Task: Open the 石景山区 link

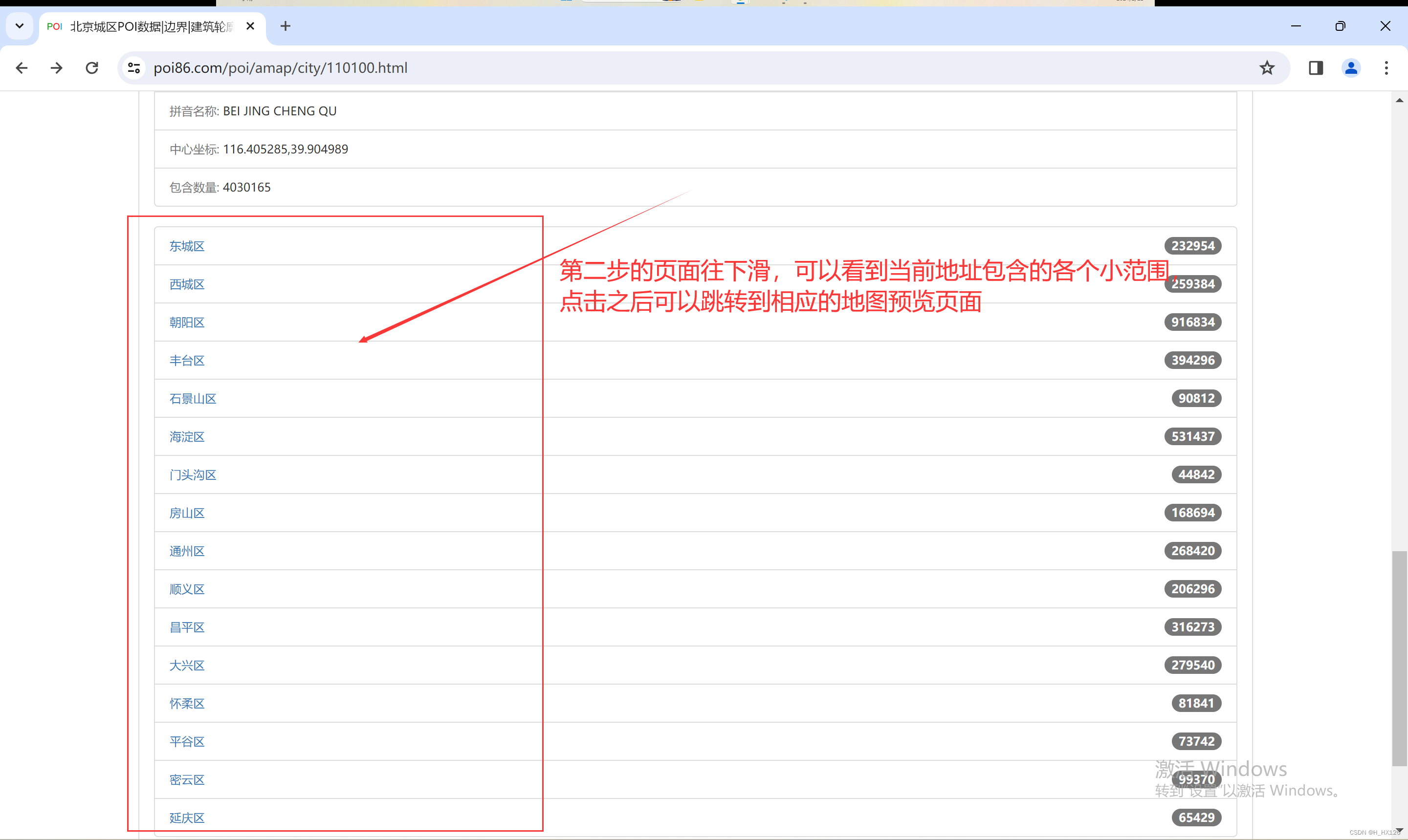Action: click(193, 398)
